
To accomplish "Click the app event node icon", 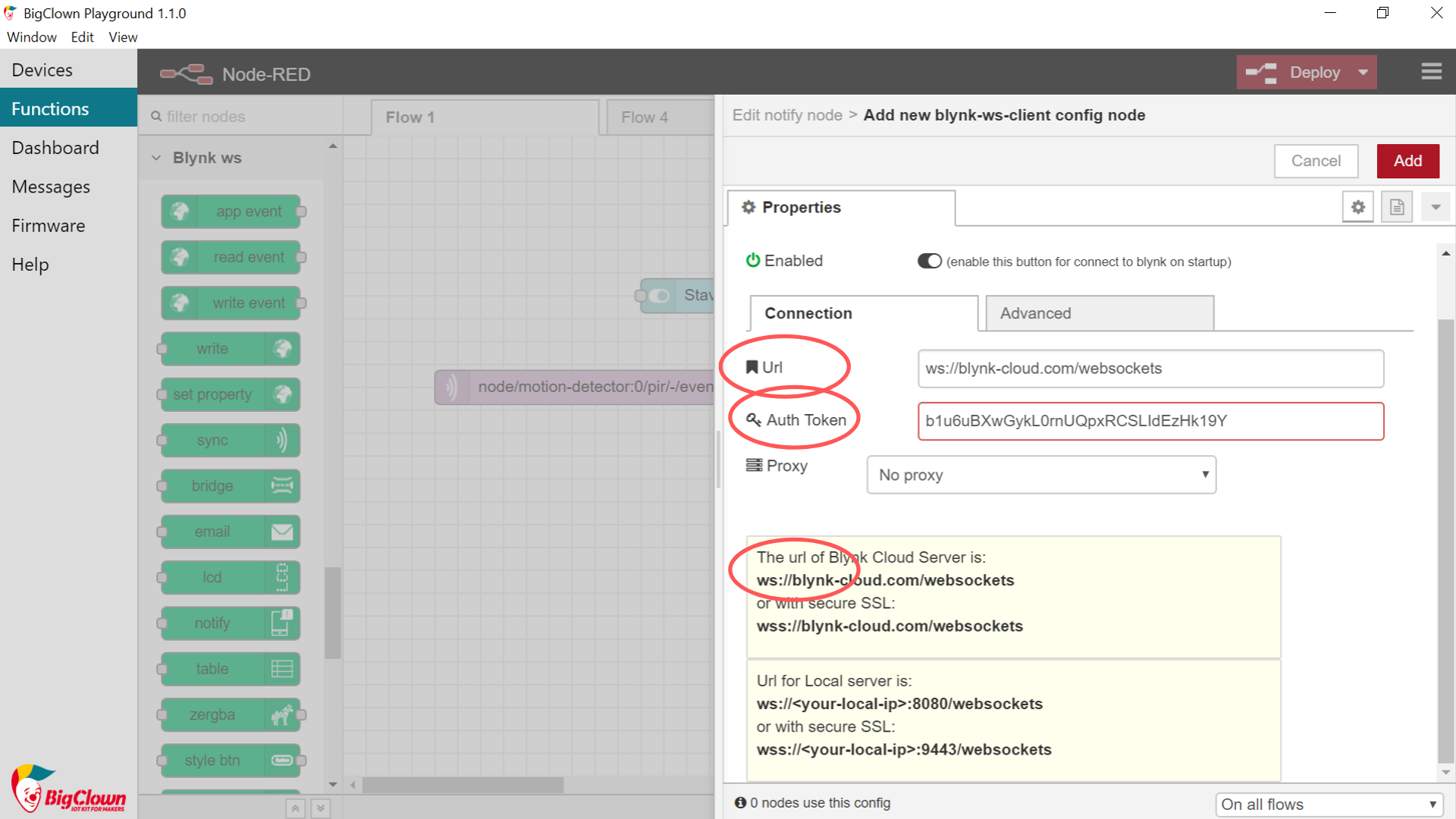I will click(180, 212).
